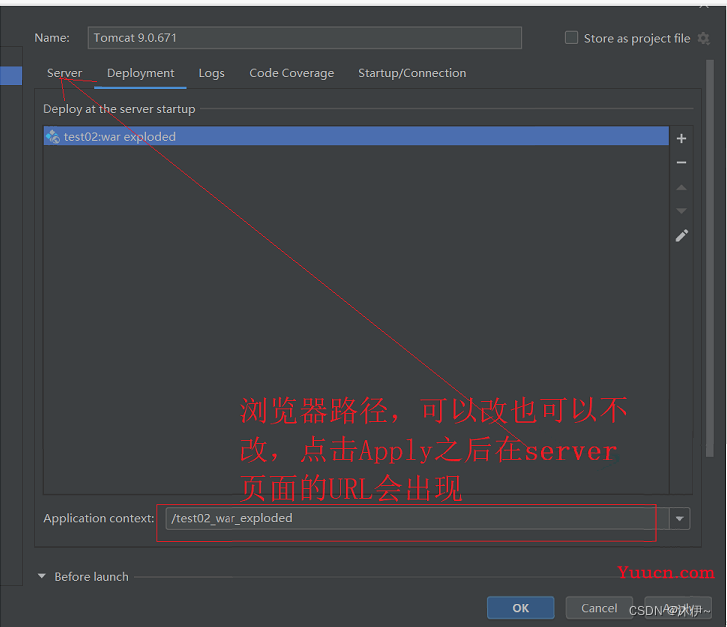The height and width of the screenshot is (627, 727).
Task: Click the Apply button
Action: (x=678, y=608)
